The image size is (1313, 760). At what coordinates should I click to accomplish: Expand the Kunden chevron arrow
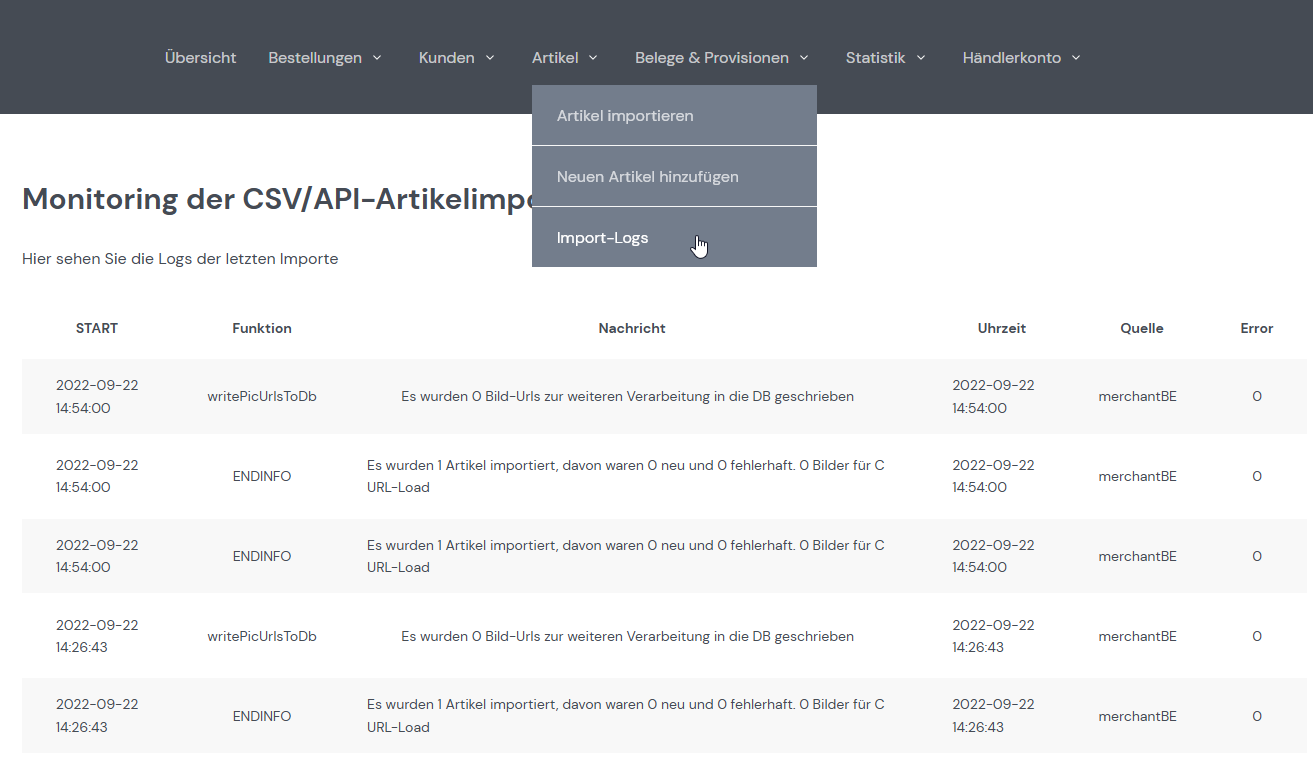click(490, 58)
